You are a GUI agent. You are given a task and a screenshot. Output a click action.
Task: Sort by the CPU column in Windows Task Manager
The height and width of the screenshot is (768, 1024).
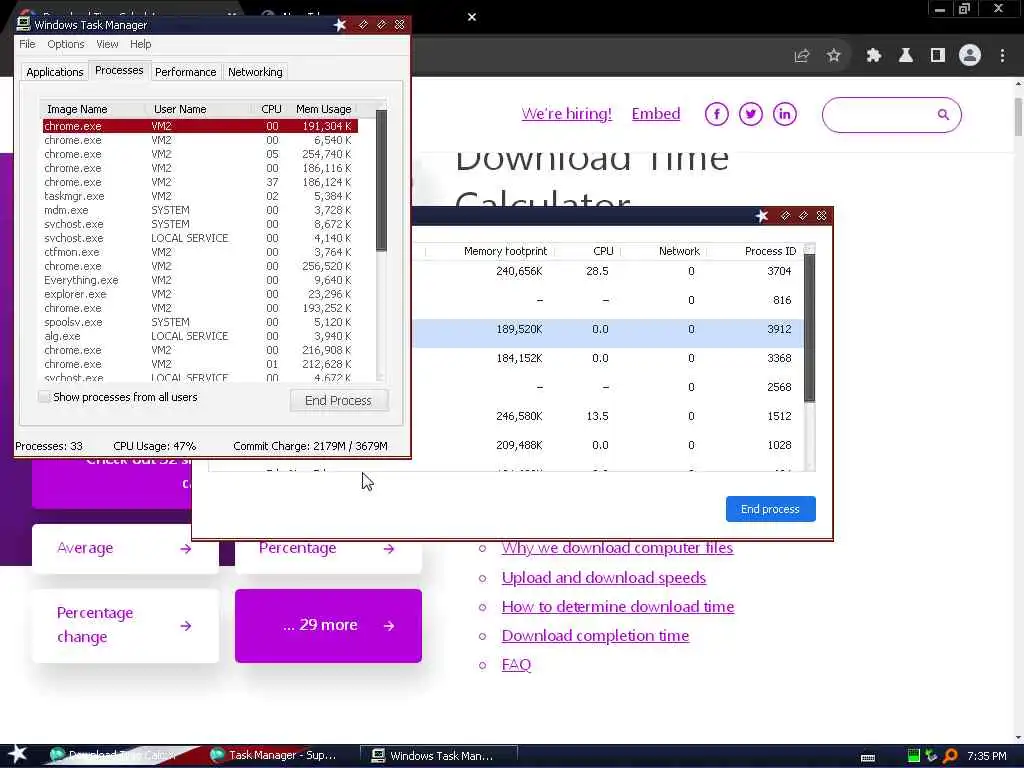[x=270, y=109]
